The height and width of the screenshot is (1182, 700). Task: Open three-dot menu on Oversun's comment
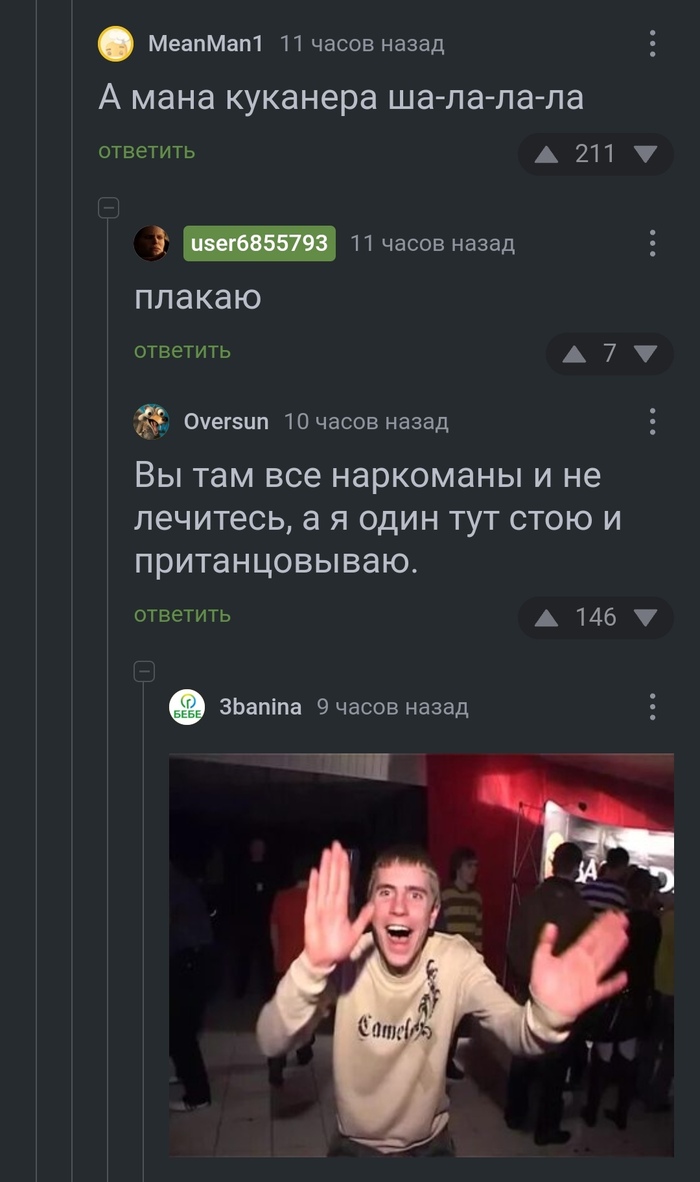point(653,421)
